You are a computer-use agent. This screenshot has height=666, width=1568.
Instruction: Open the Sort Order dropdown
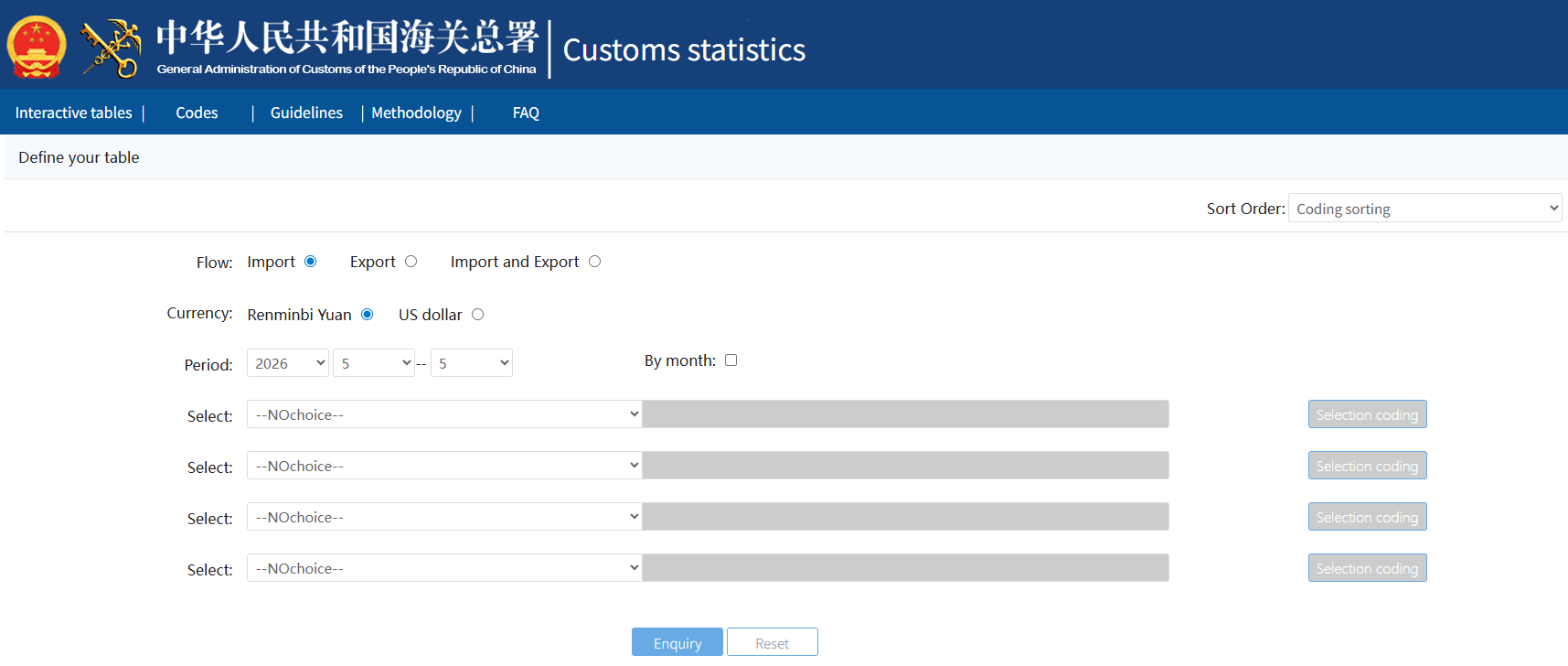click(x=1424, y=209)
